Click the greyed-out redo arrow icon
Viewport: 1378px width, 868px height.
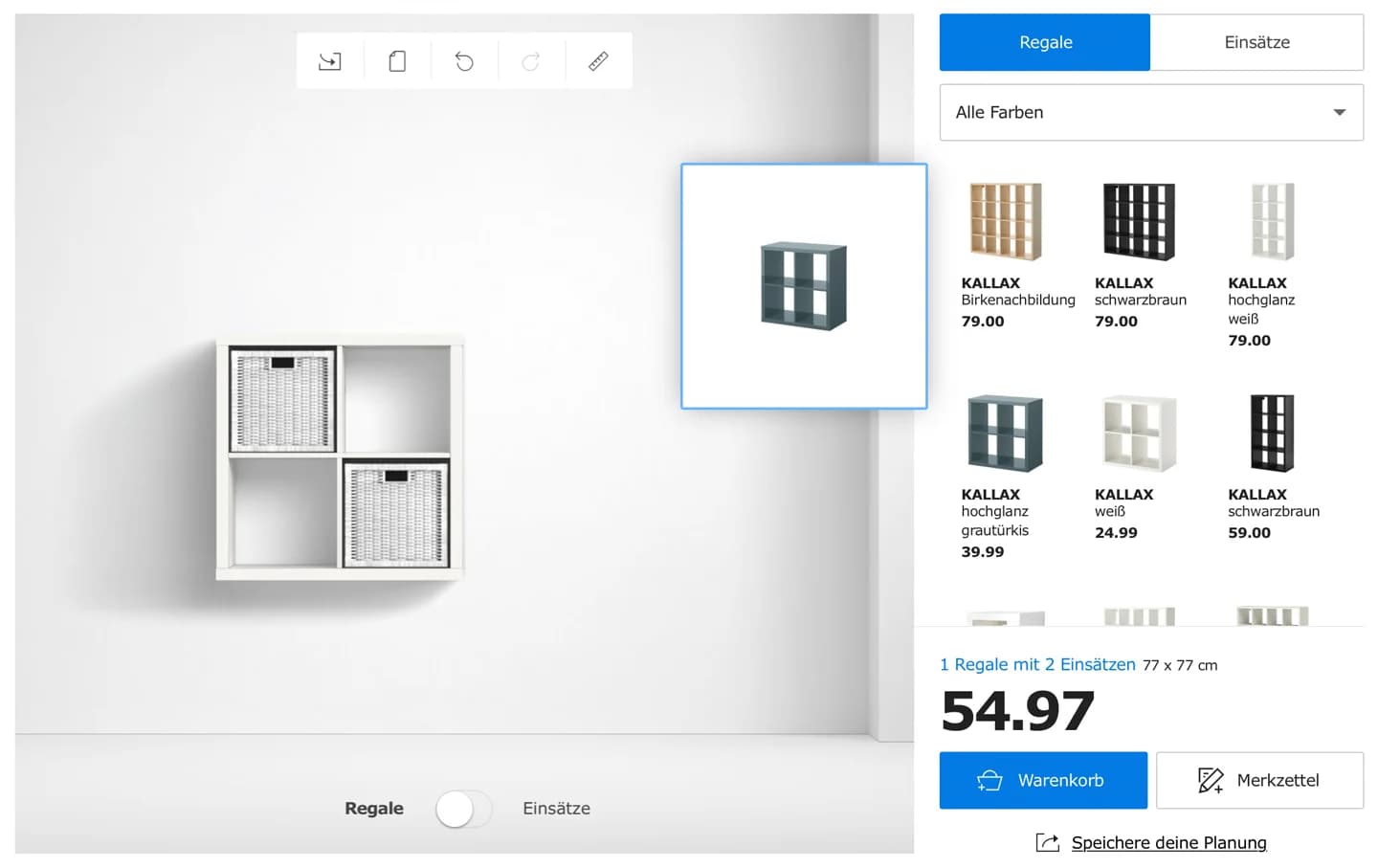click(531, 61)
